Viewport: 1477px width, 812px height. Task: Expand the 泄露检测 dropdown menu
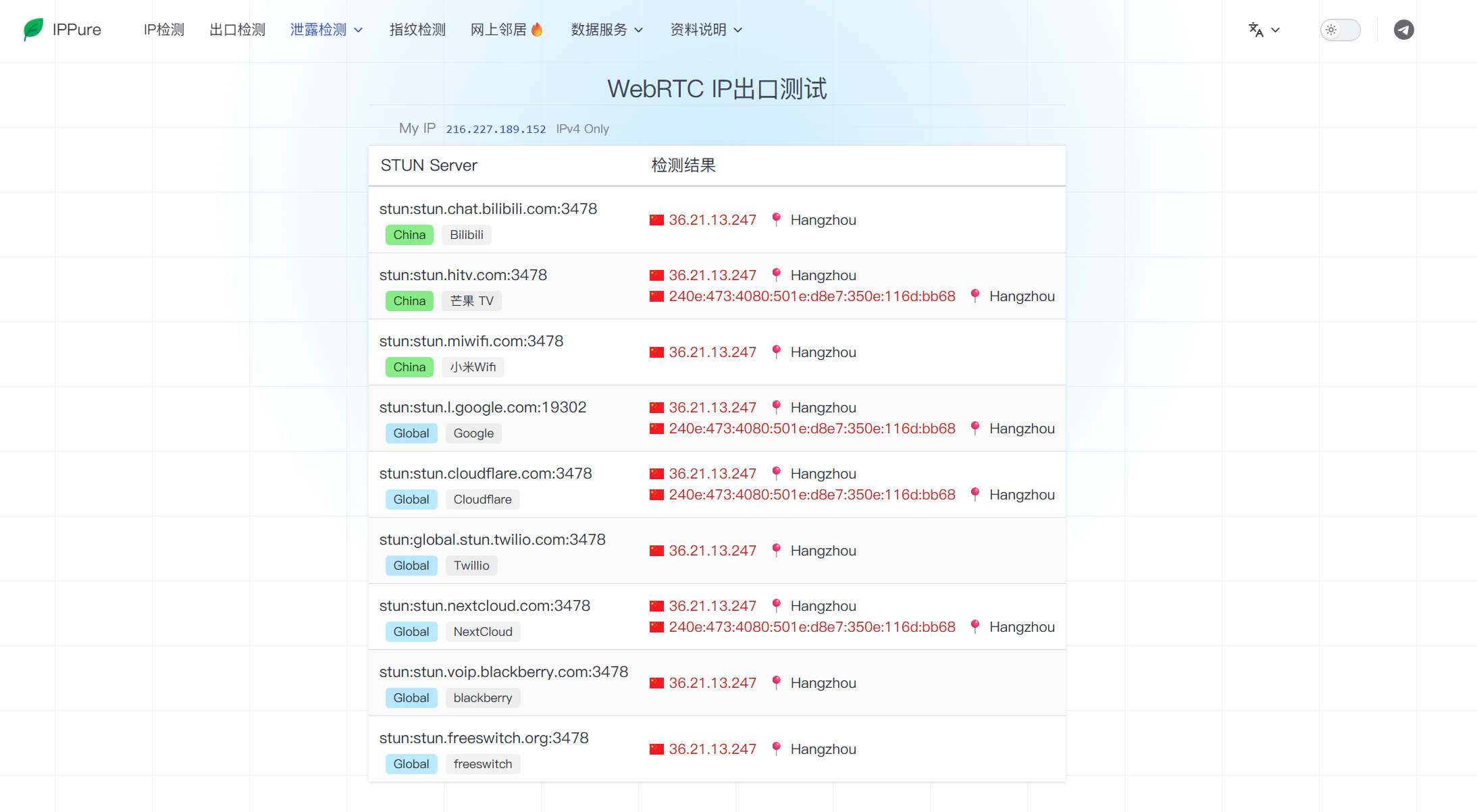(x=326, y=30)
